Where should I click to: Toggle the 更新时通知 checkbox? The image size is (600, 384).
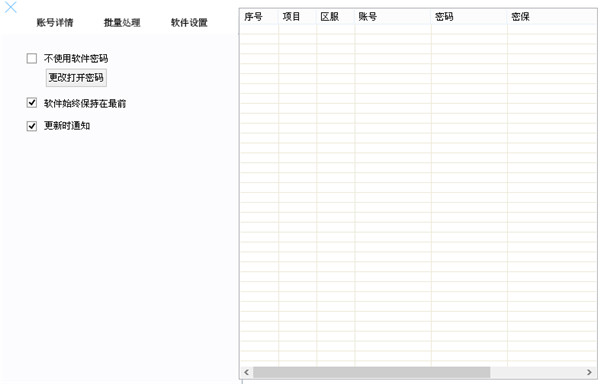point(32,126)
